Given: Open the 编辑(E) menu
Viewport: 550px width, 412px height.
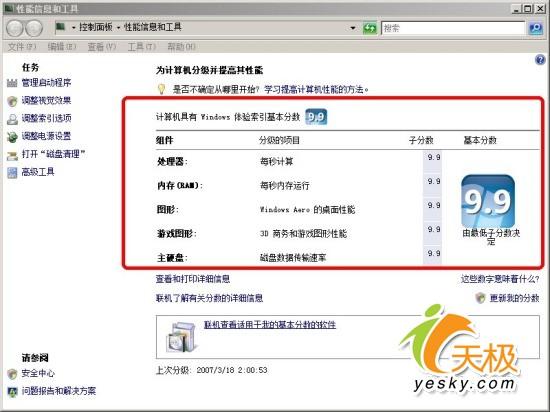Looking at the screenshot, I should [x=62, y=47].
